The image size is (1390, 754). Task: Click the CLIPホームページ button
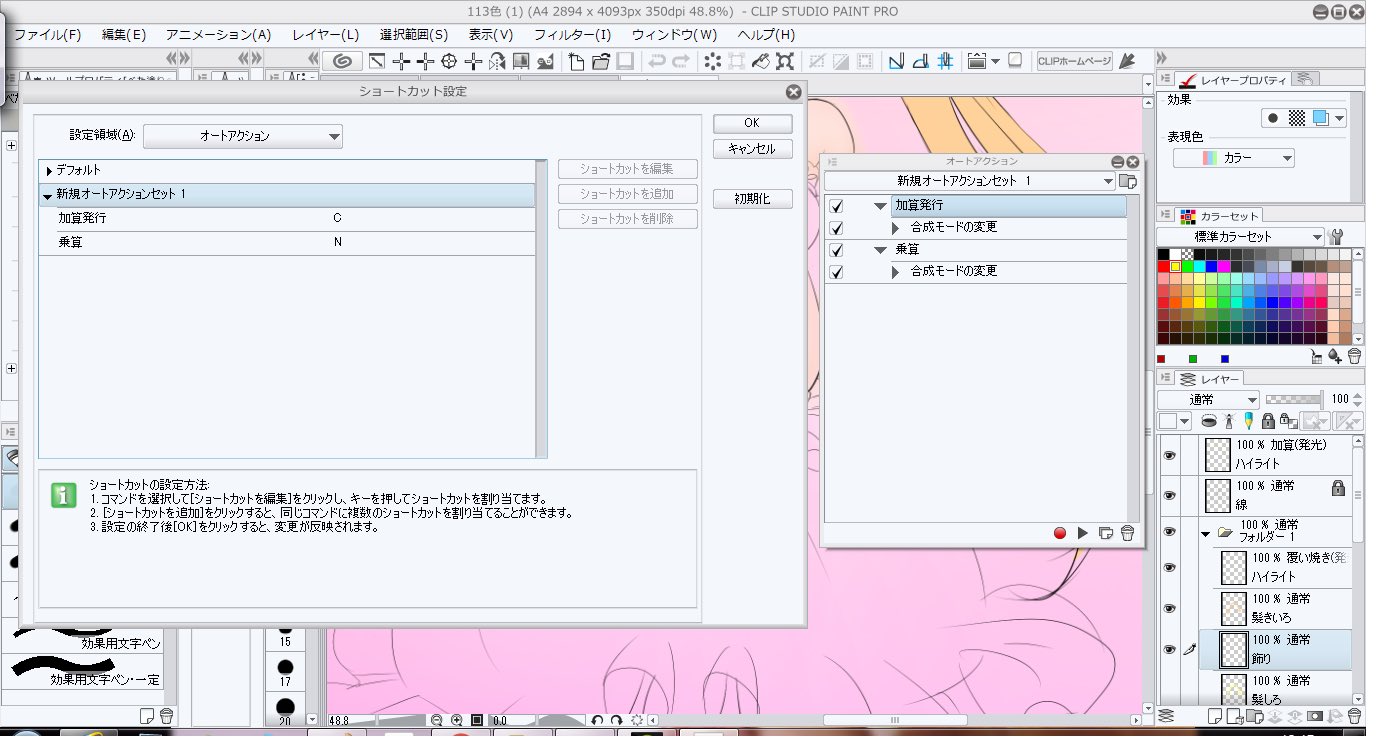click(x=1075, y=61)
